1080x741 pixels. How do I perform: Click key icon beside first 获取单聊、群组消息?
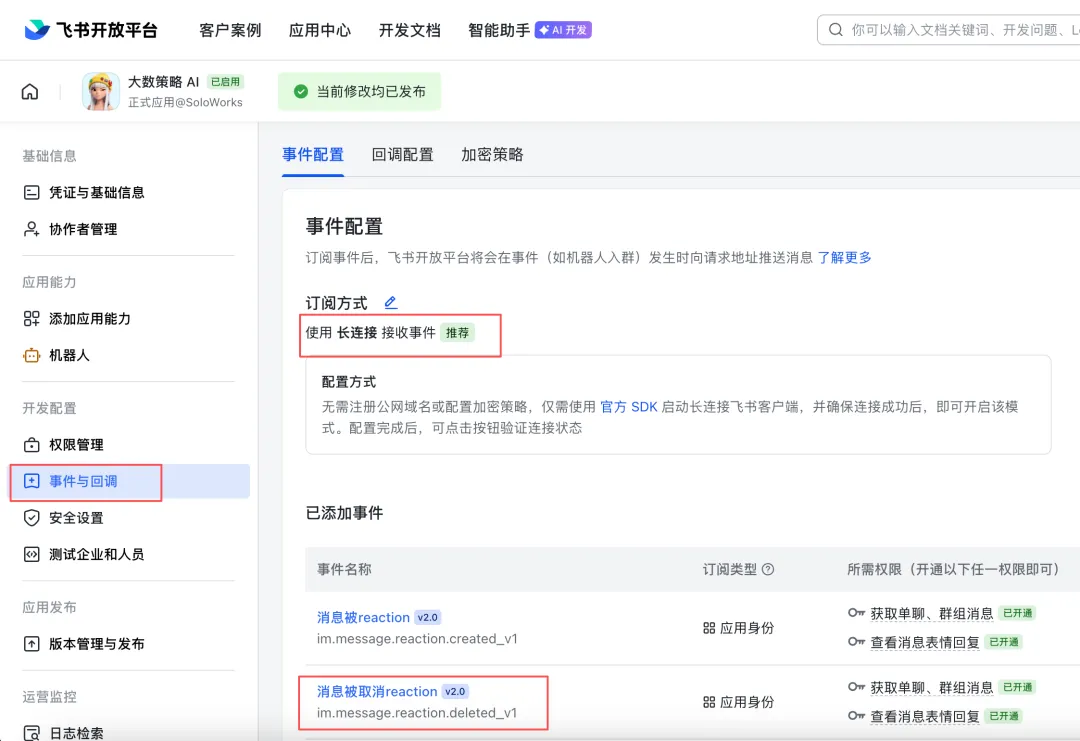(856, 613)
